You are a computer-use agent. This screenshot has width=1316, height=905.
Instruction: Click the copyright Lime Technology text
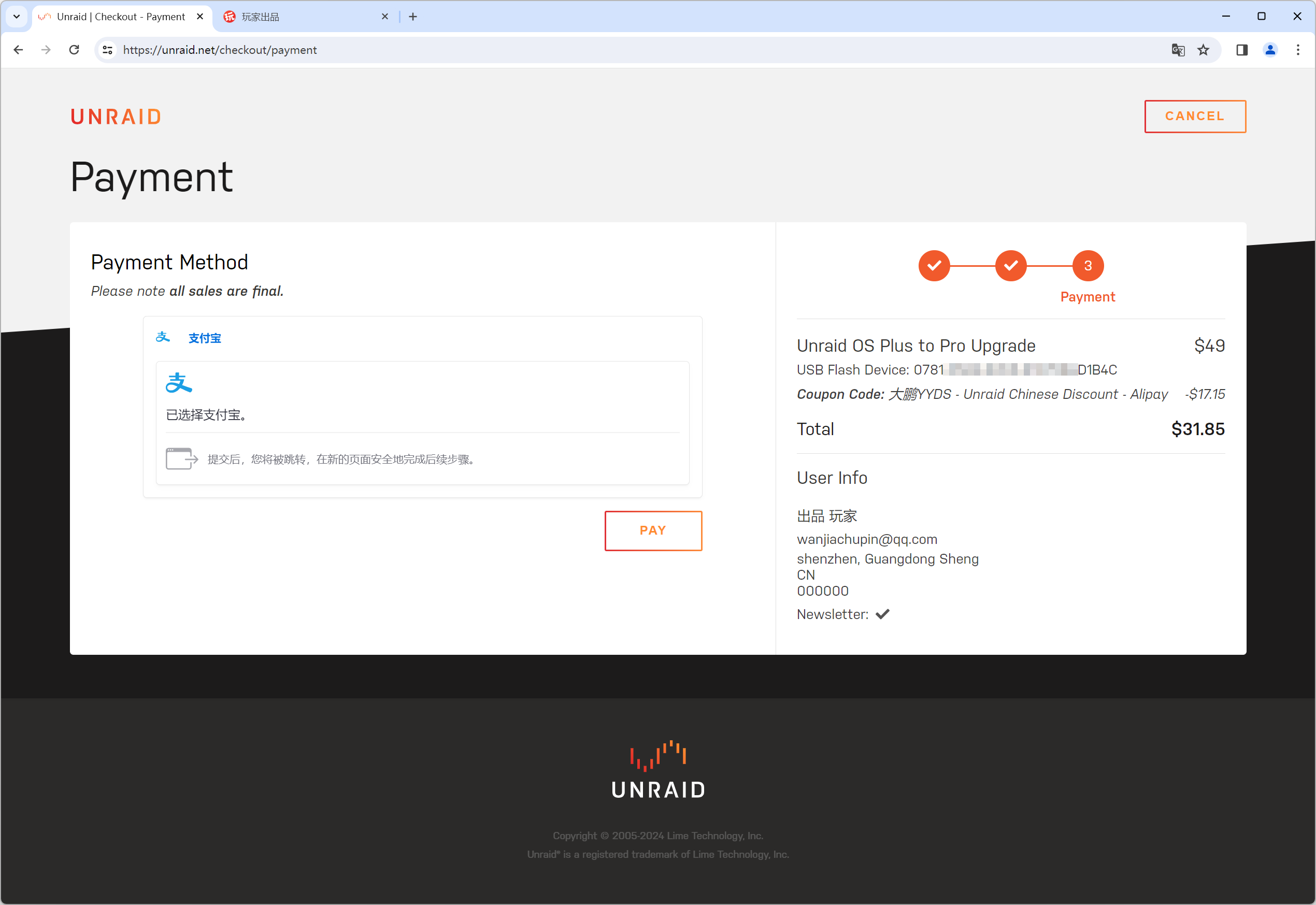[x=657, y=836]
